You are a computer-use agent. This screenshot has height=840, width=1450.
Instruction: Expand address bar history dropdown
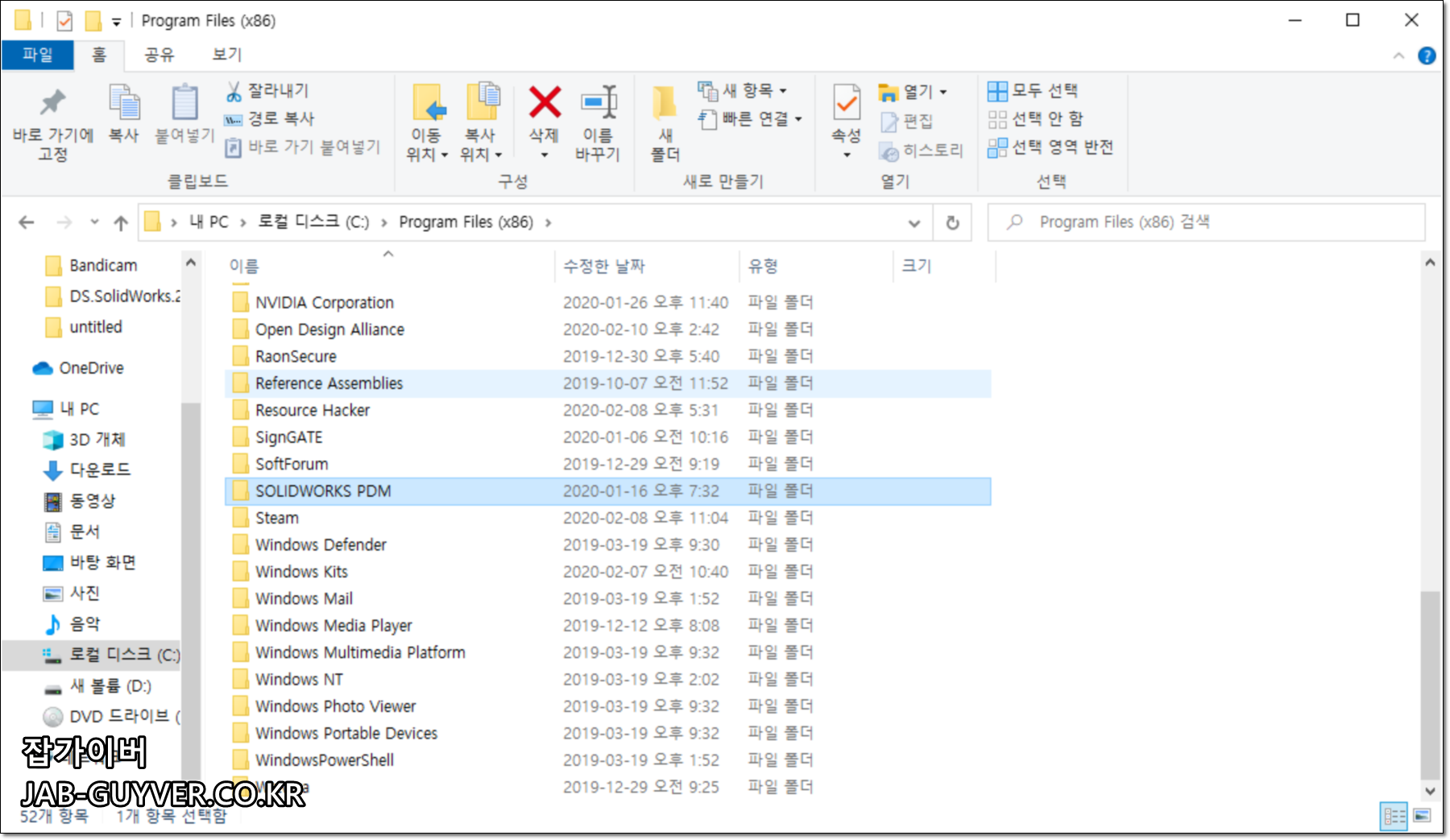pos(914,223)
